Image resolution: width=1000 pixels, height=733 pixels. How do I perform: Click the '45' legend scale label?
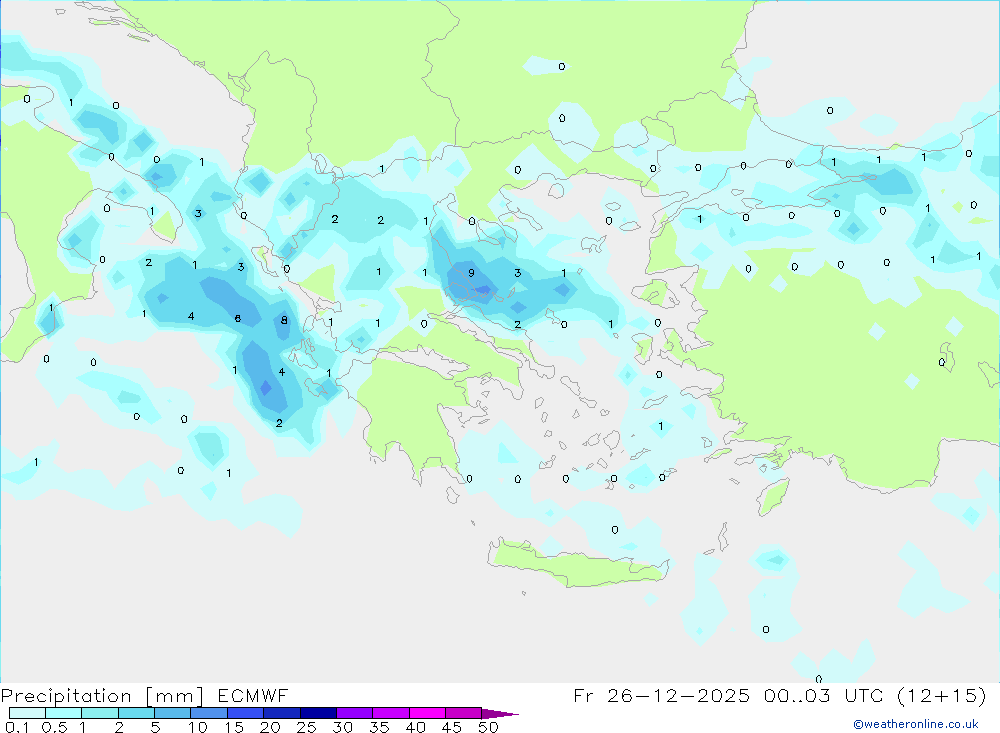click(452, 727)
